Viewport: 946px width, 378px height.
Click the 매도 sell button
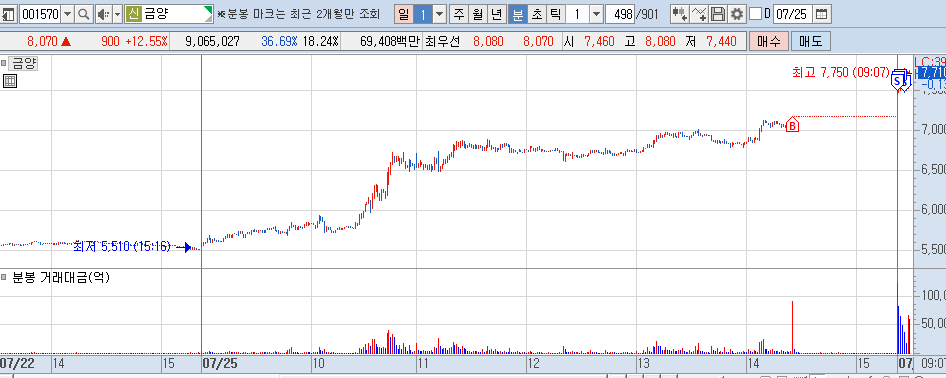(811, 42)
